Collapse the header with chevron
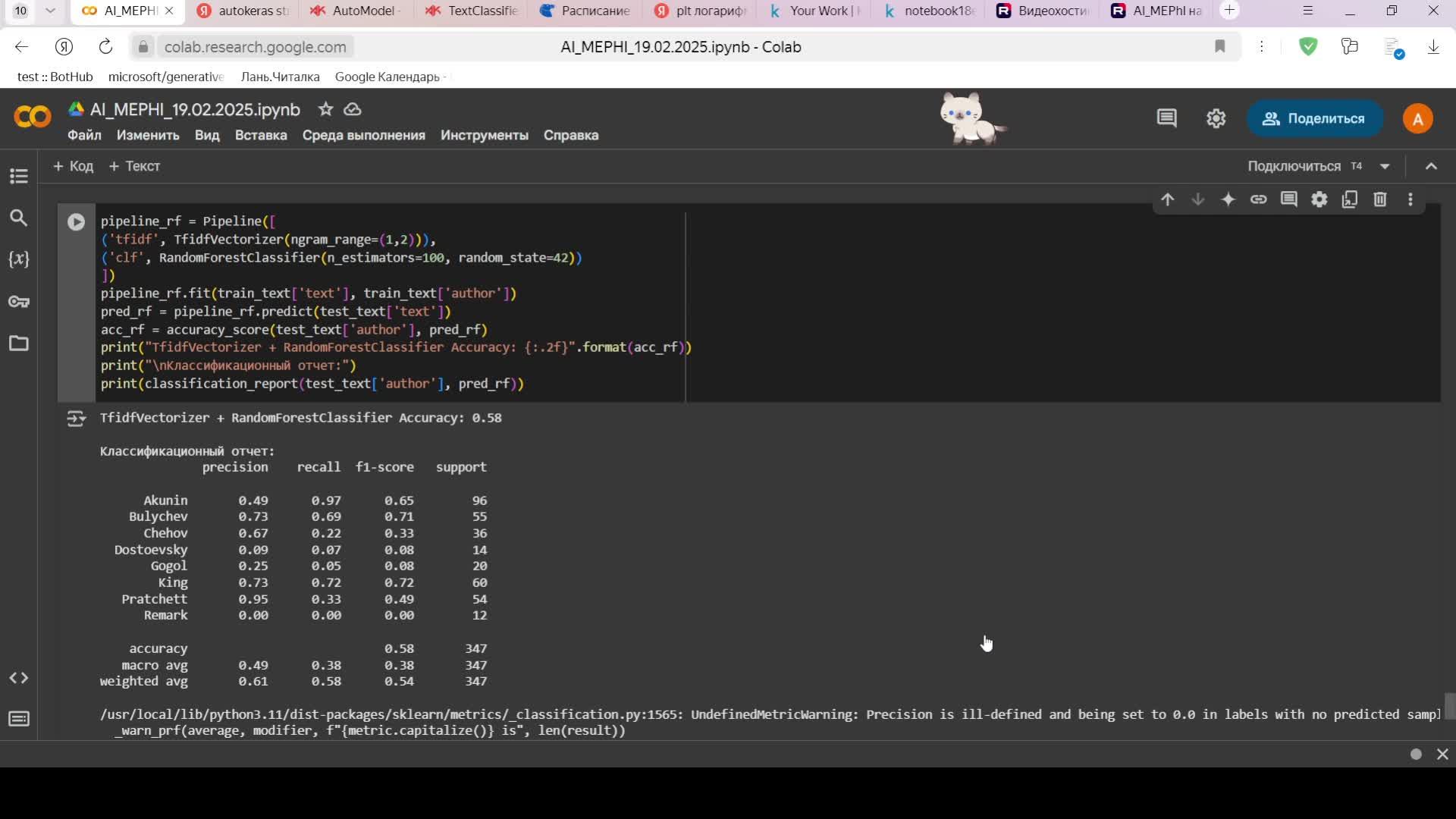This screenshot has height=819, width=1456. [1431, 166]
